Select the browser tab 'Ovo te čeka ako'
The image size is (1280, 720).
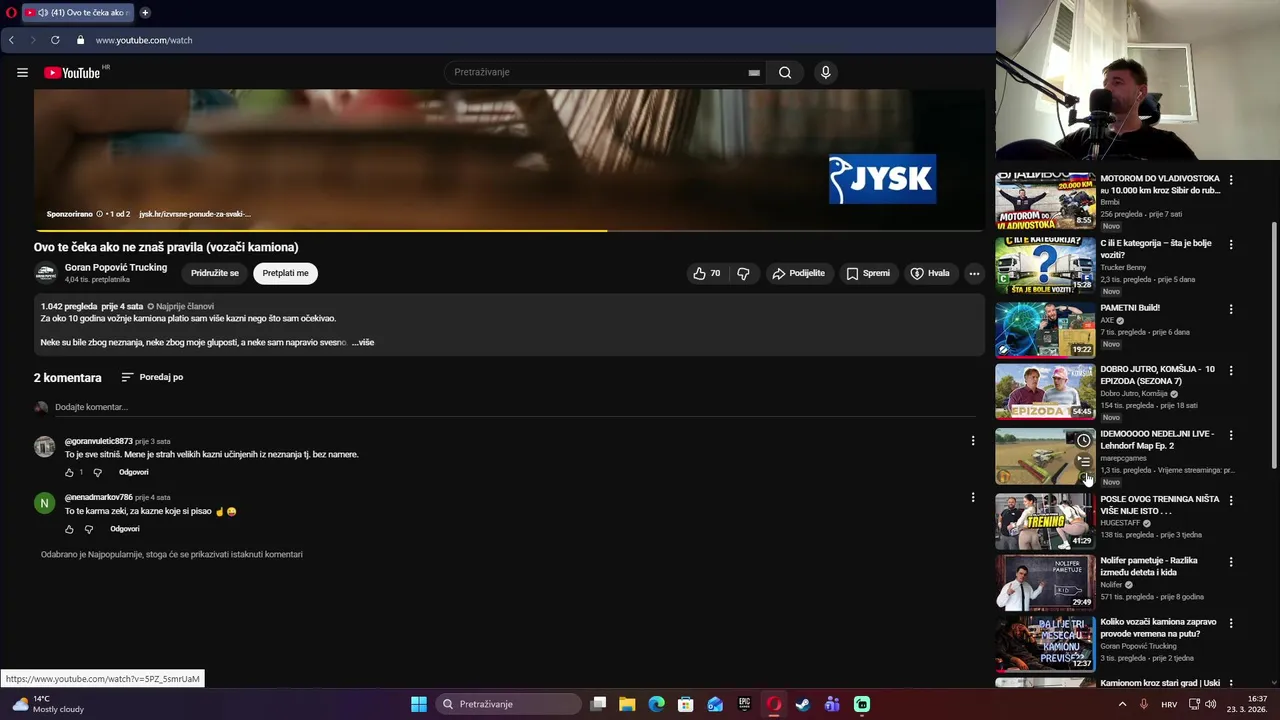[78, 12]
